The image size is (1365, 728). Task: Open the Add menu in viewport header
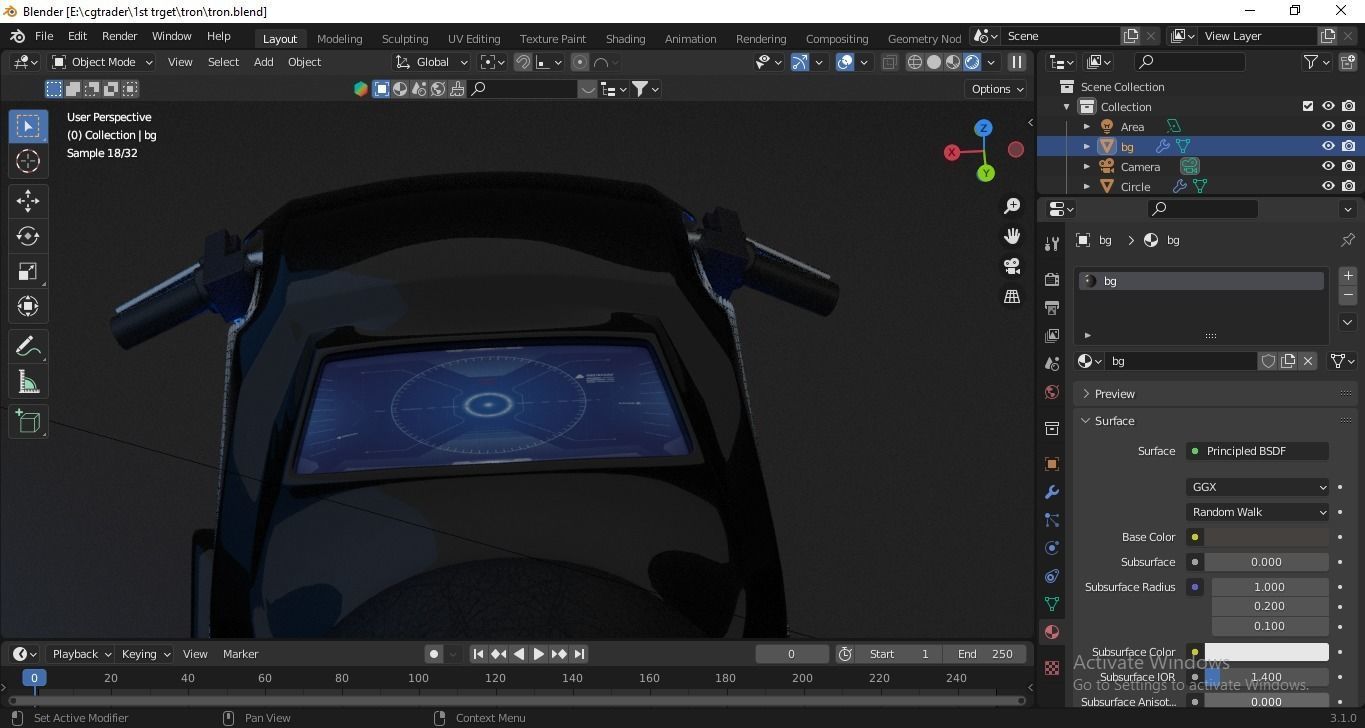tap(263, 62)
